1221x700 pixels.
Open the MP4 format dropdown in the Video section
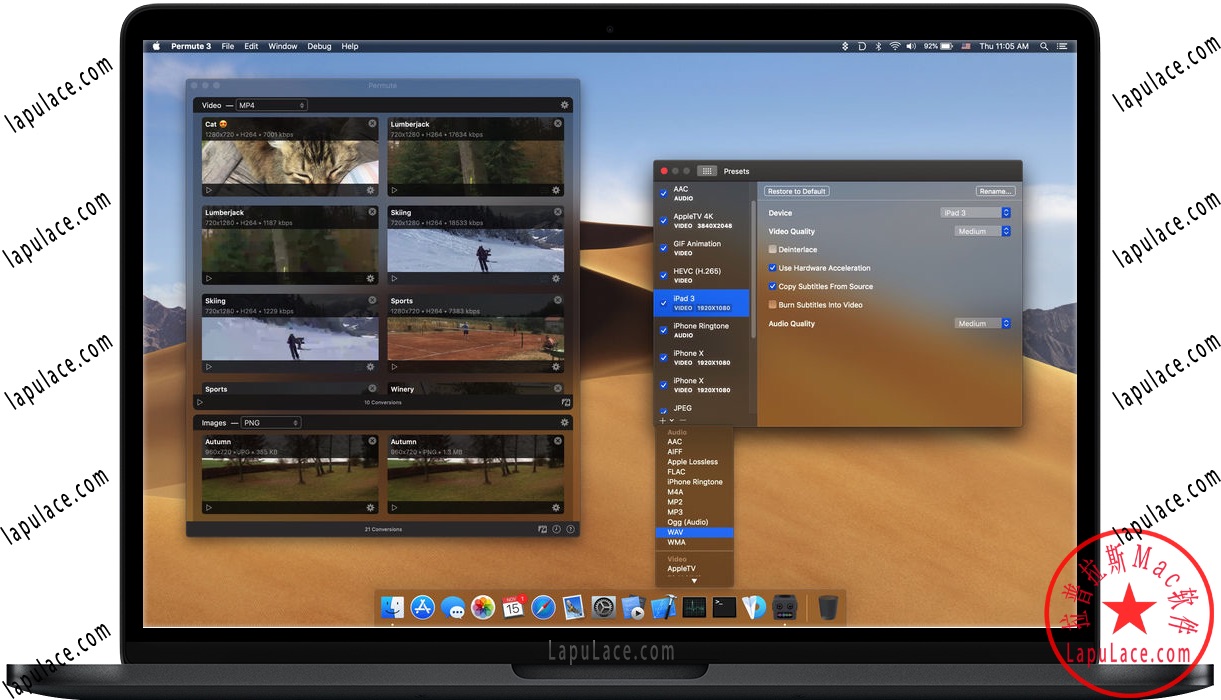coord(270,105)
